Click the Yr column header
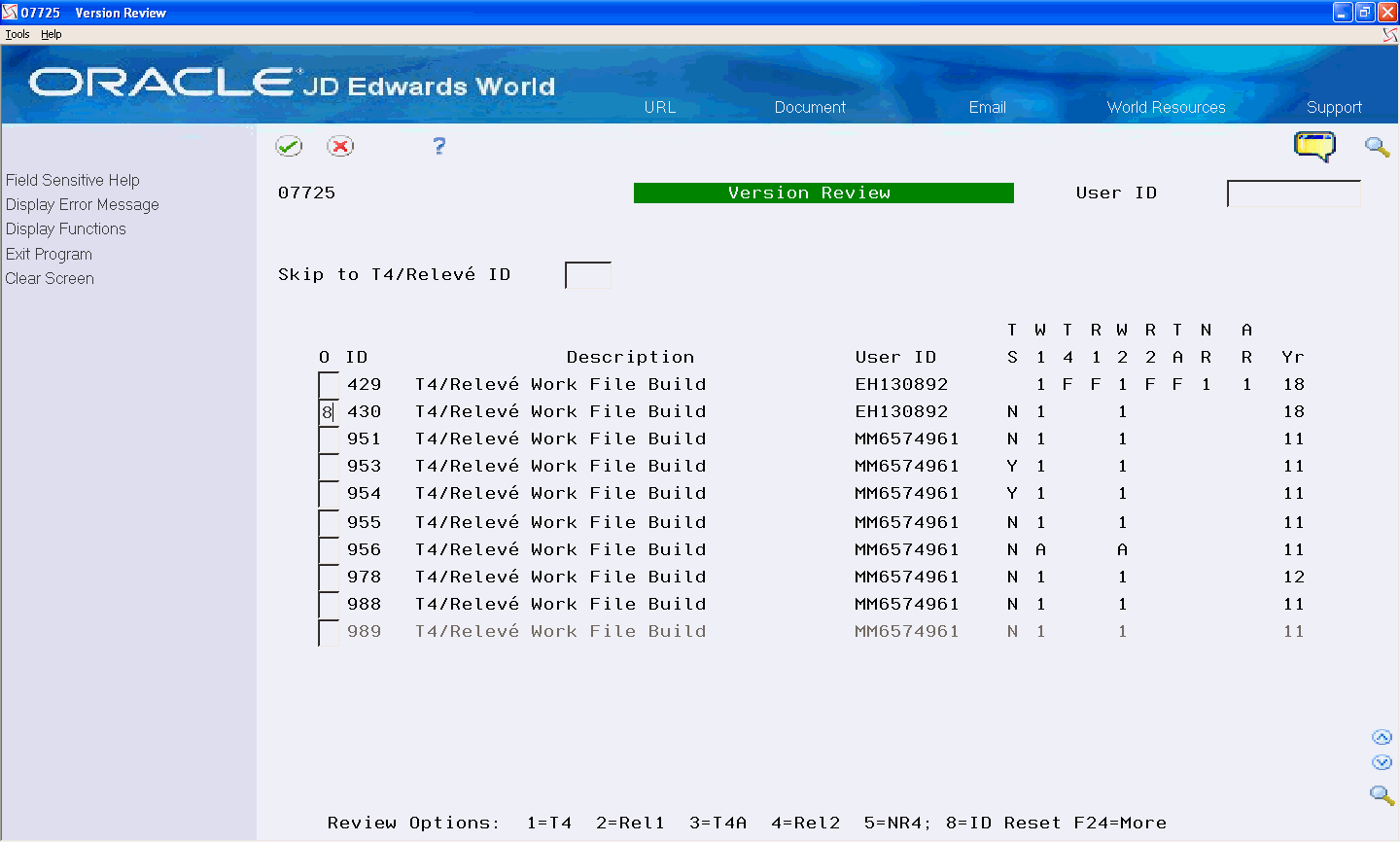The image size is (1400, 842). (x=1293, y=357)
